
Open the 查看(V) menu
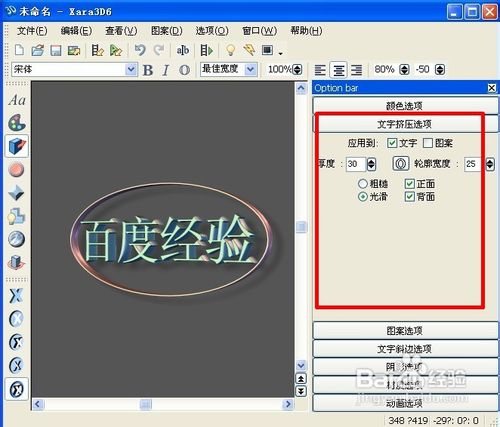pos(121,31)
